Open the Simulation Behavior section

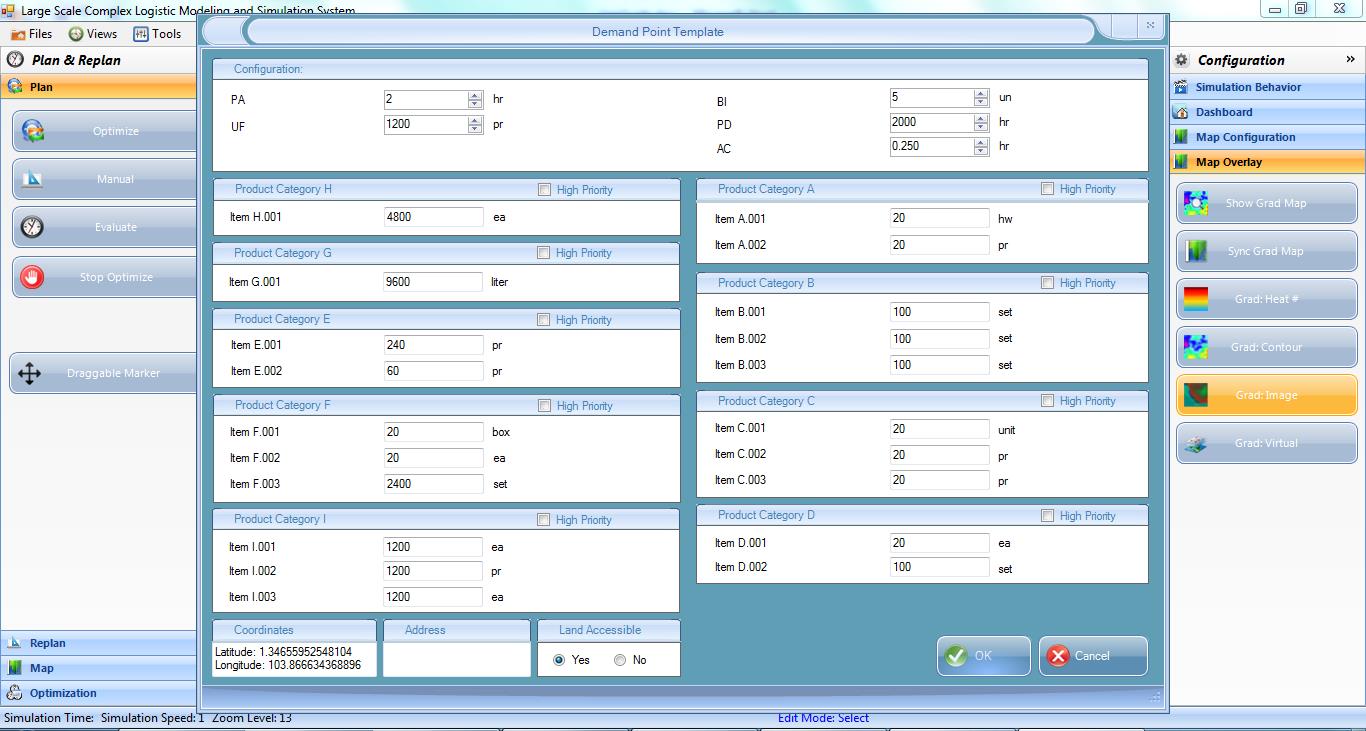1248,87
